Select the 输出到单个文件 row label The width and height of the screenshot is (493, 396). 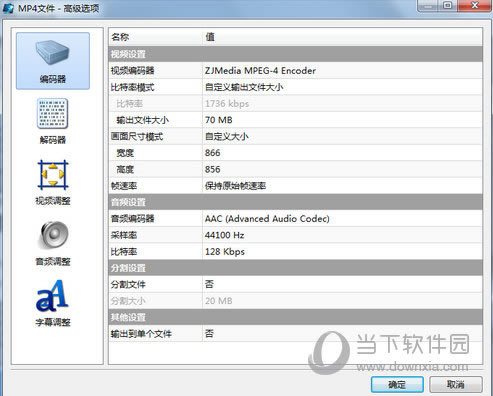click(141, 334)
